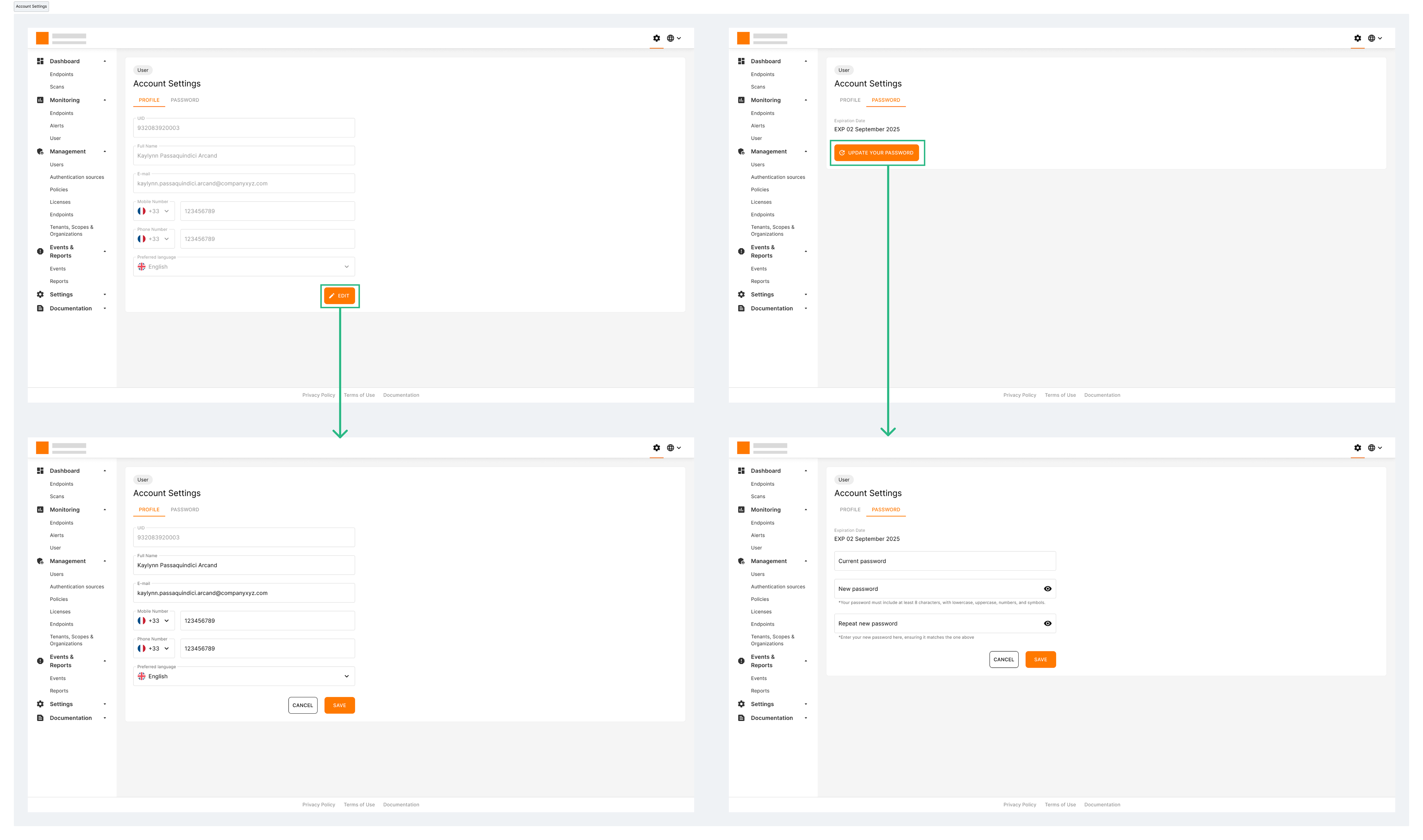1423x840 pixels.
Task: Open Phone Number country code in editable form
Action: coord(154,649)
